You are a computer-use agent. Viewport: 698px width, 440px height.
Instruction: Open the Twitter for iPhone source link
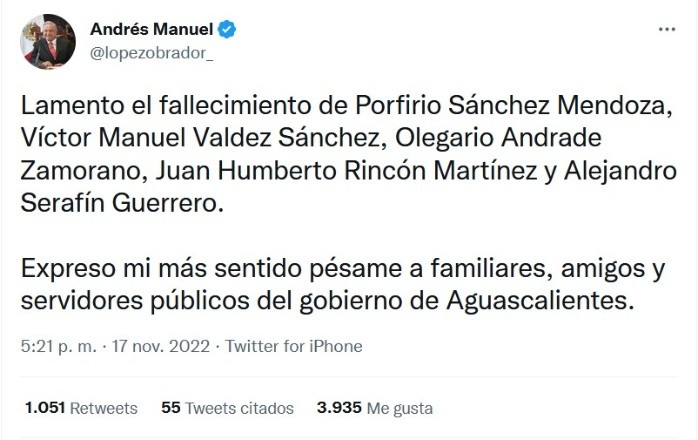click(x=294, y=346)
